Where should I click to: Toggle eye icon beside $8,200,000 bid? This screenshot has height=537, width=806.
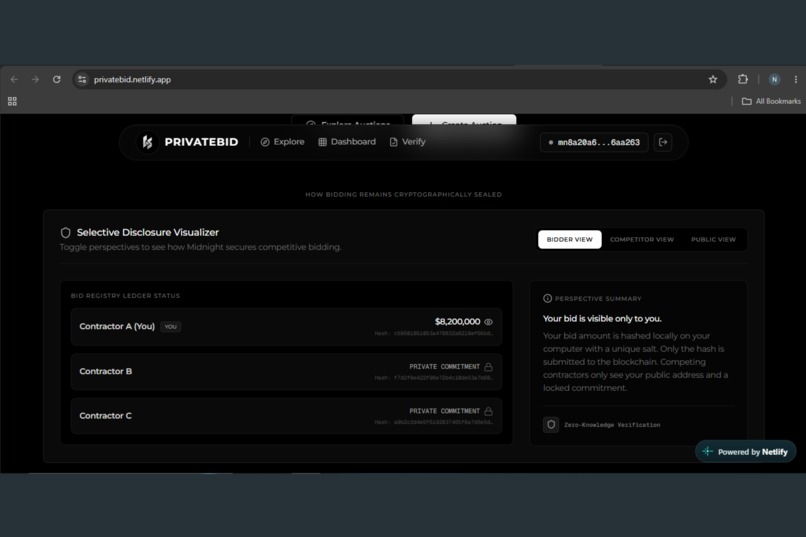(x=488, y=322)
